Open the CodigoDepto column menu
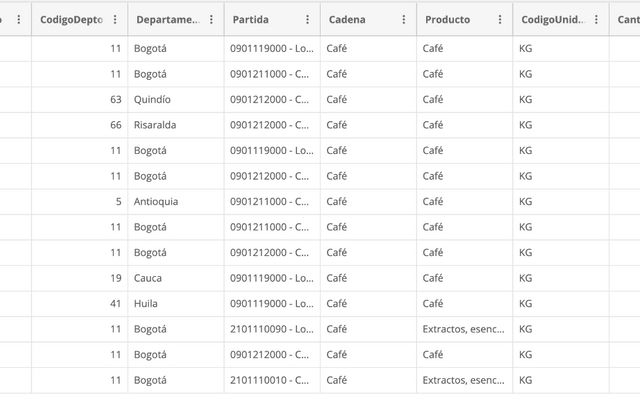This screenshot has height=400, width=640. pos(115,20)
